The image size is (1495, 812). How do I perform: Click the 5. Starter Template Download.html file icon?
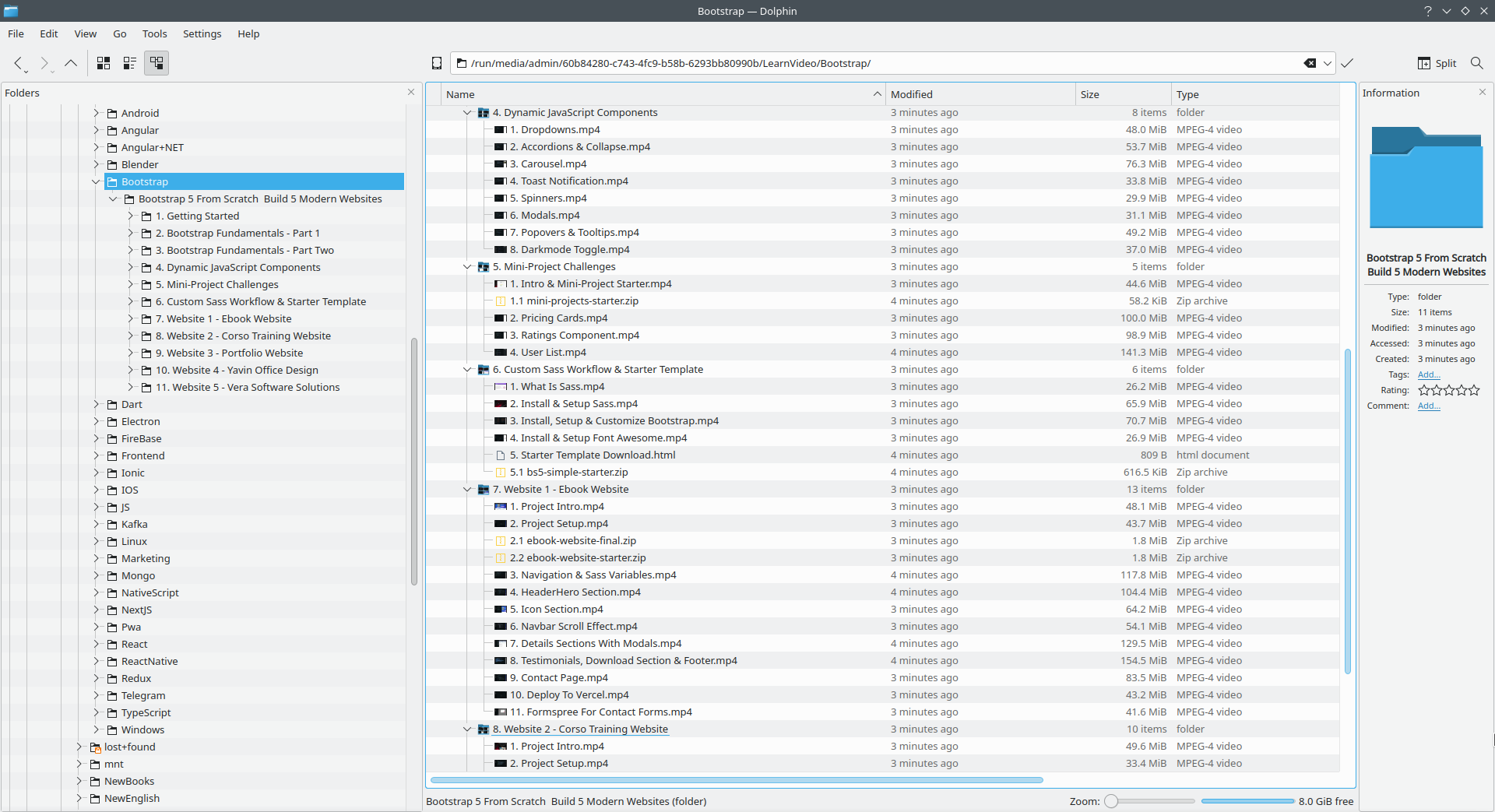pyautogui.click(x=501, y=455)
